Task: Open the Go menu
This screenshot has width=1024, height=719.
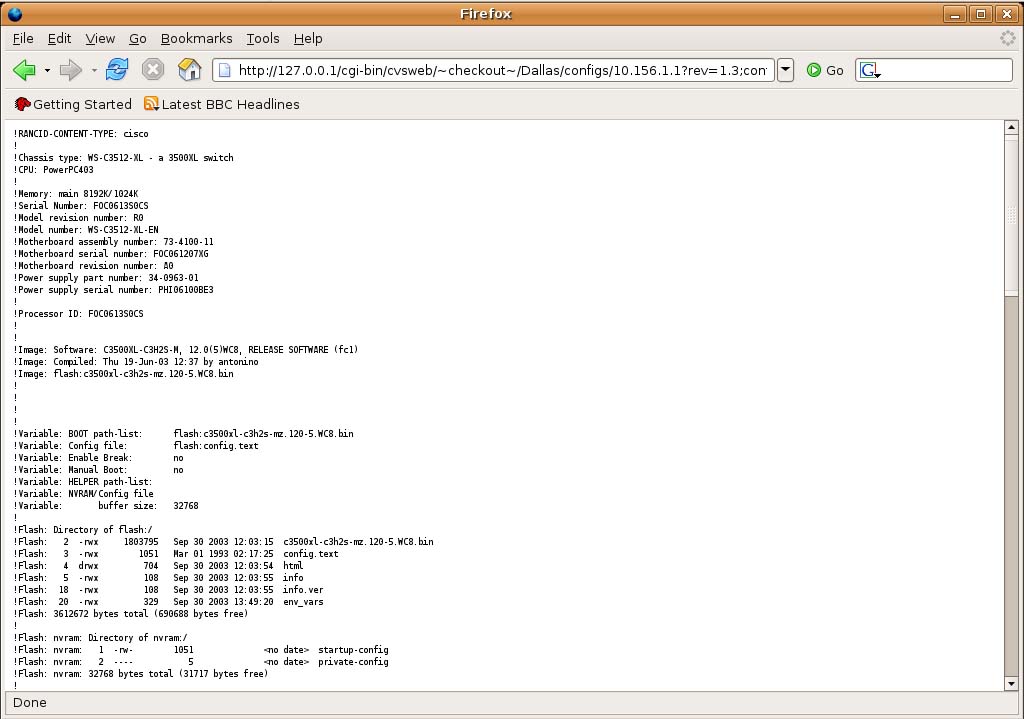Action: (x=137, y=39)
